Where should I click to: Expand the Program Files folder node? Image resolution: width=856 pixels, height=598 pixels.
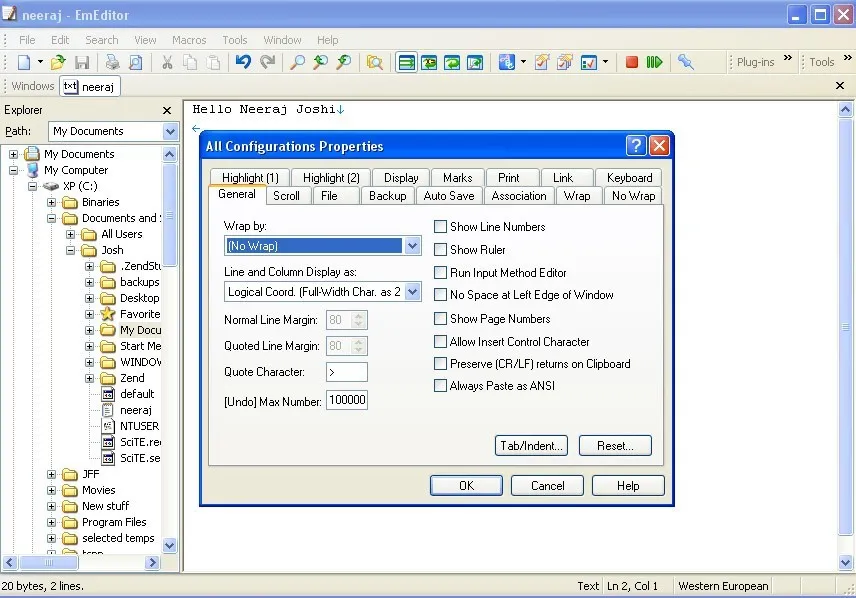click(51, 523)
